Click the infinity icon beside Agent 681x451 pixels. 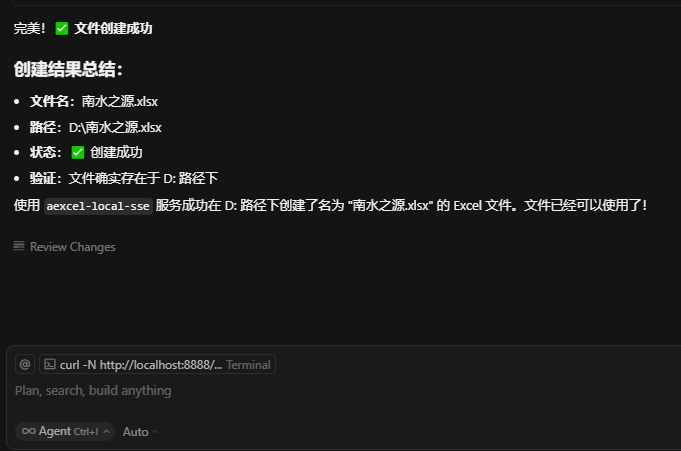[29, 431]
